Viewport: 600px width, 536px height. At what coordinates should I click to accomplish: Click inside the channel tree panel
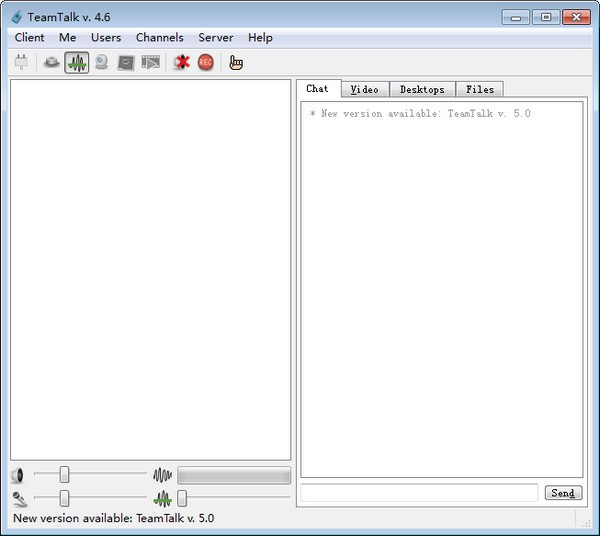coord(150,270)
